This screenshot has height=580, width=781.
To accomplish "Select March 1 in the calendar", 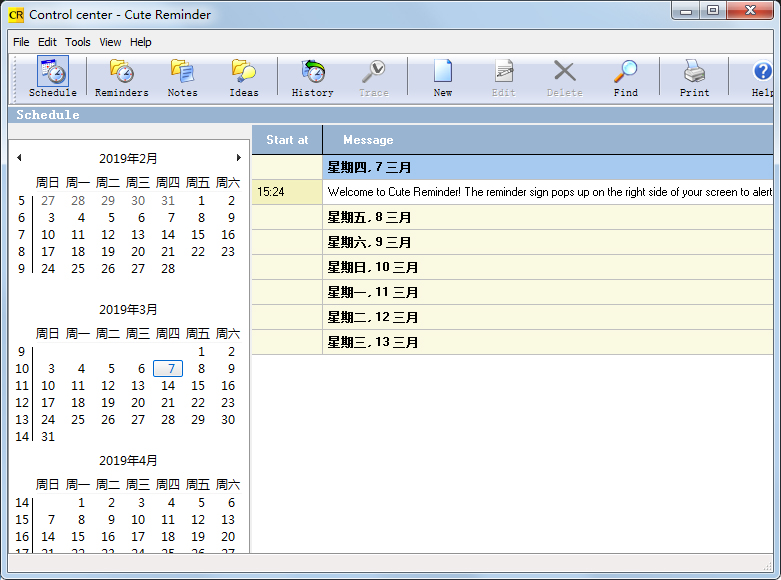I will (201, 352).
